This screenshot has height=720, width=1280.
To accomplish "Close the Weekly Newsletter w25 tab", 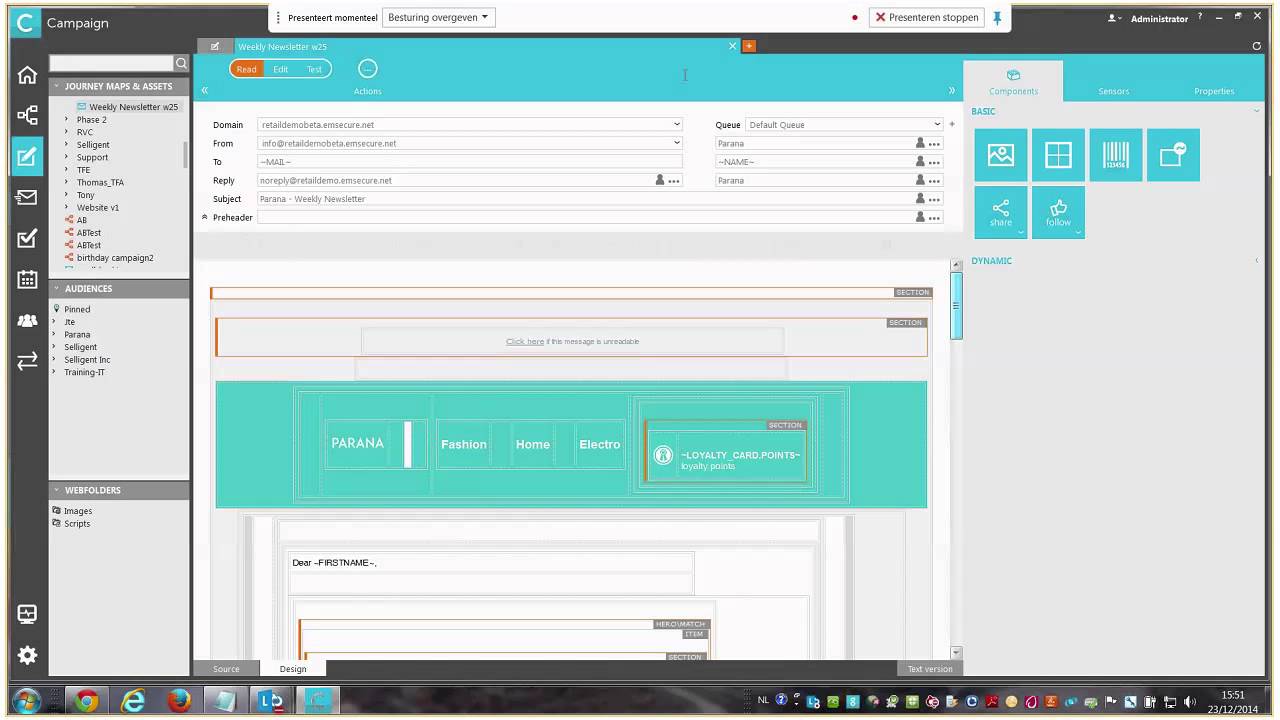I will coord(732,46).
